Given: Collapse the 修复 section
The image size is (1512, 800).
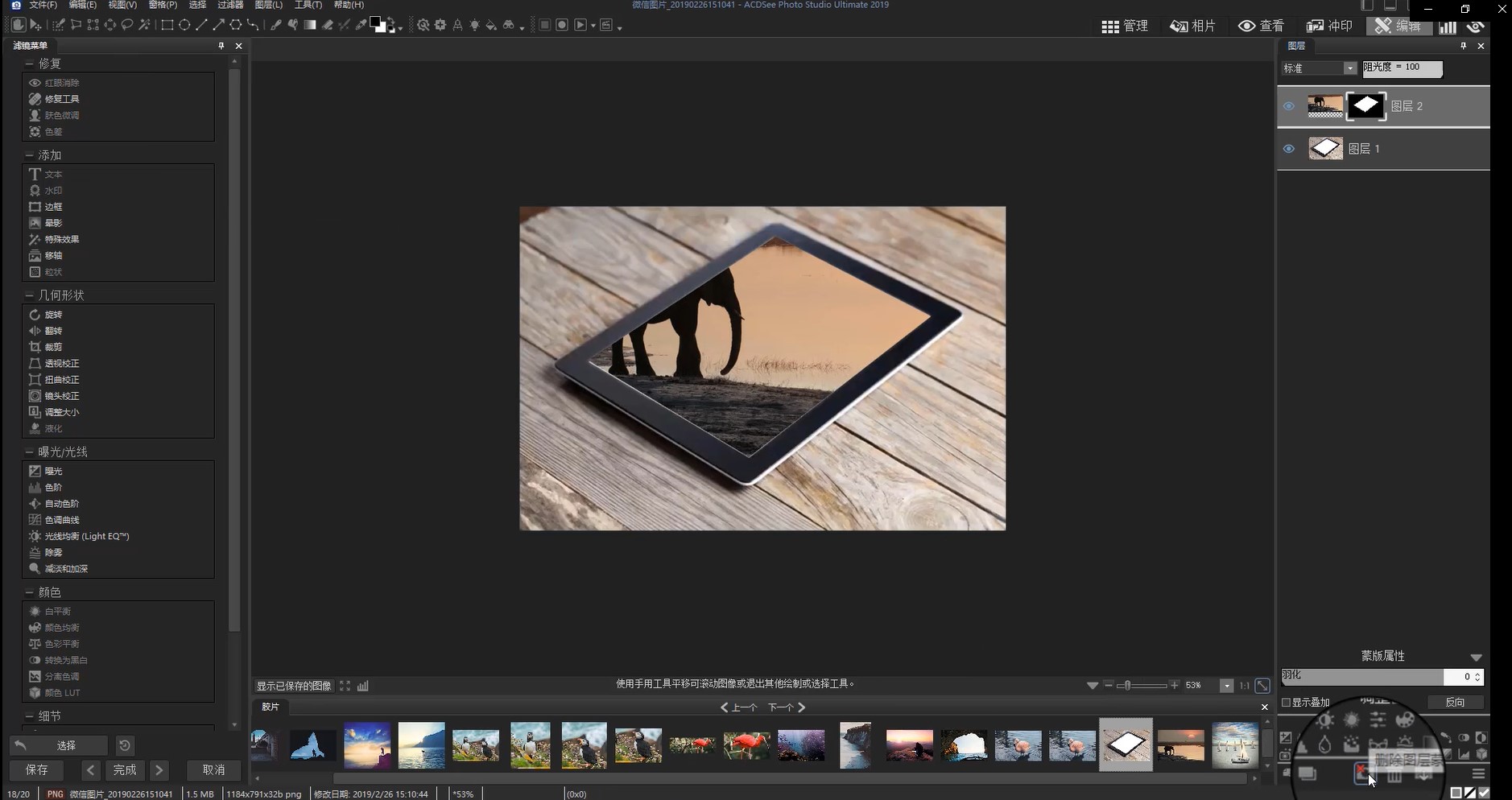Looking at the screenshot, I should (x=29, y=64).
